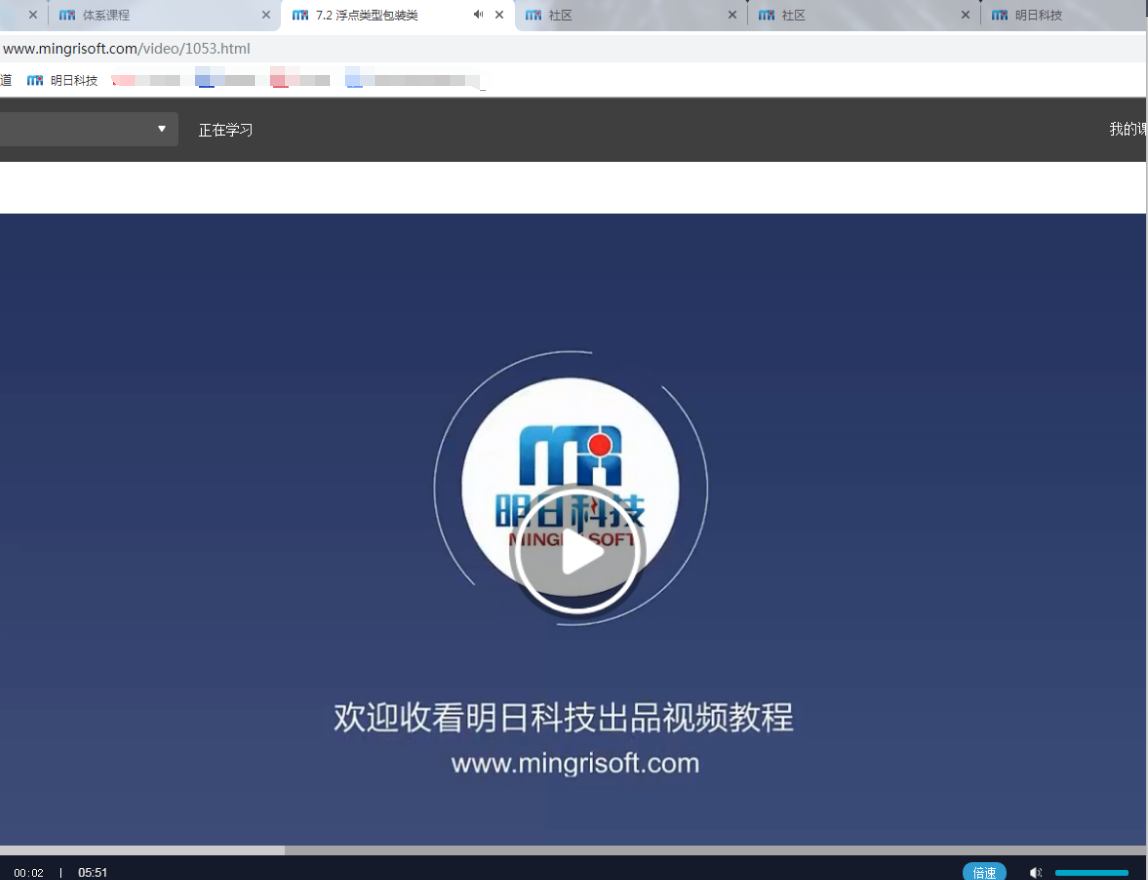Click the first 社区 tab favicon
This screenshot has width=1148, height=880.
tap(534, 15)
